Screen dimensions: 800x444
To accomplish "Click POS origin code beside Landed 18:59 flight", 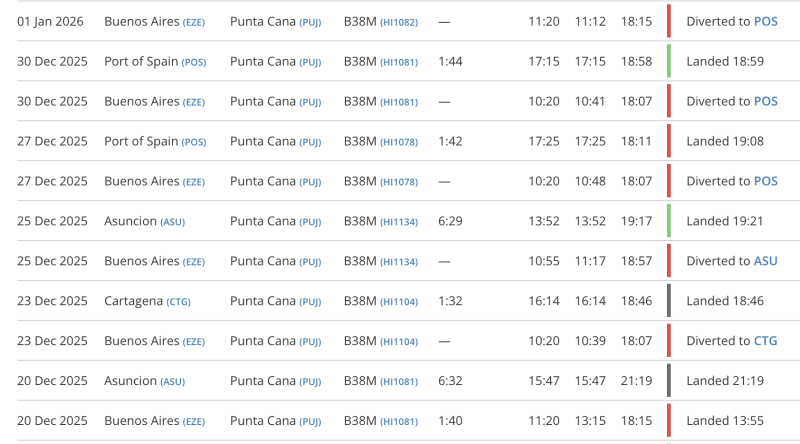I will point(194,62).
